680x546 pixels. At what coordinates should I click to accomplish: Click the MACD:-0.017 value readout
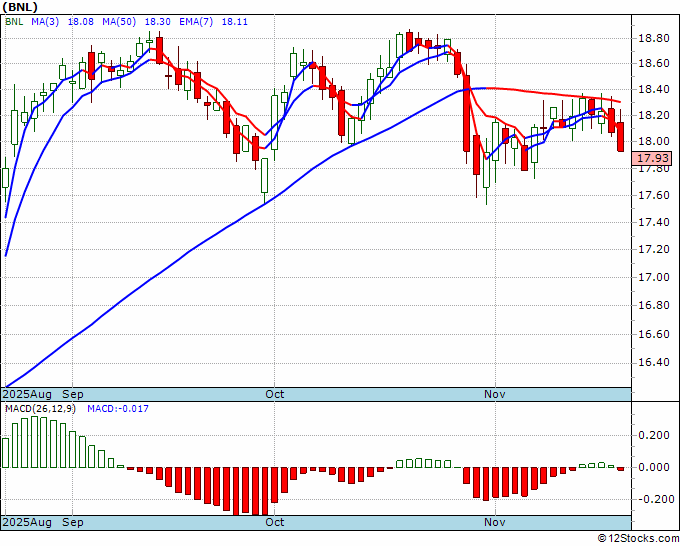[118, 409]
